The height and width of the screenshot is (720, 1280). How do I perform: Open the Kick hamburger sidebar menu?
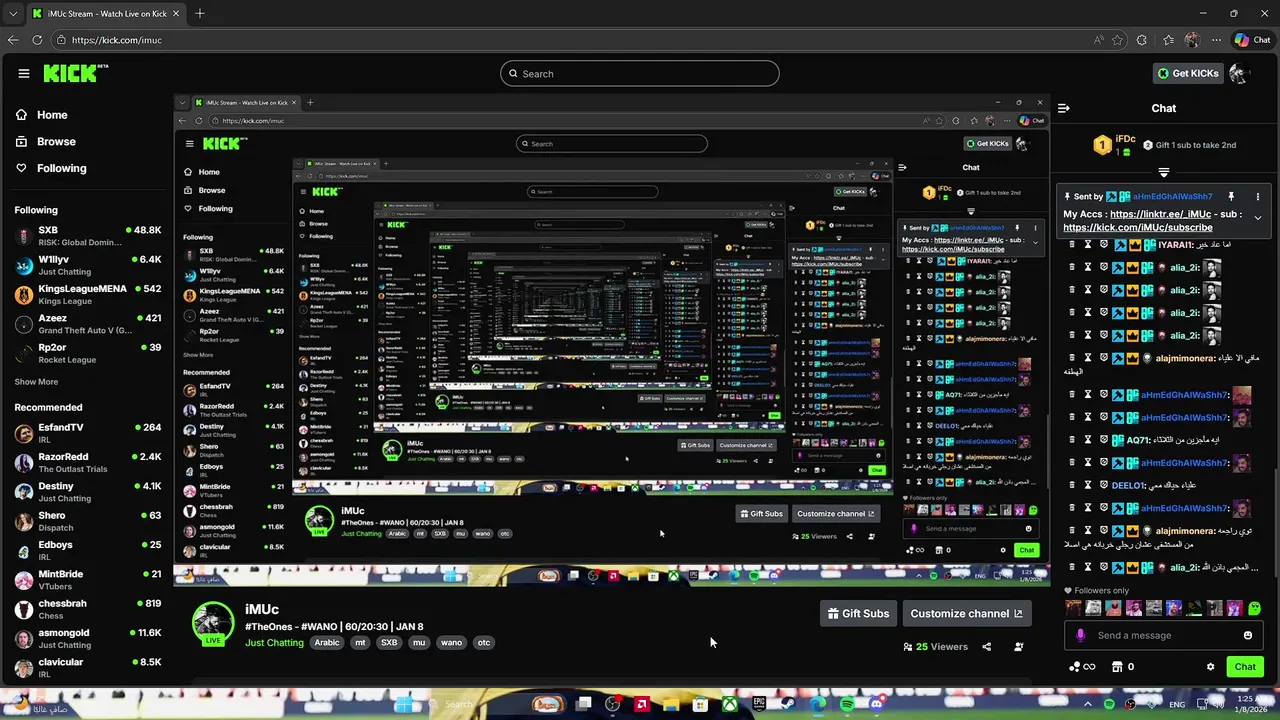tap(23, 73)
